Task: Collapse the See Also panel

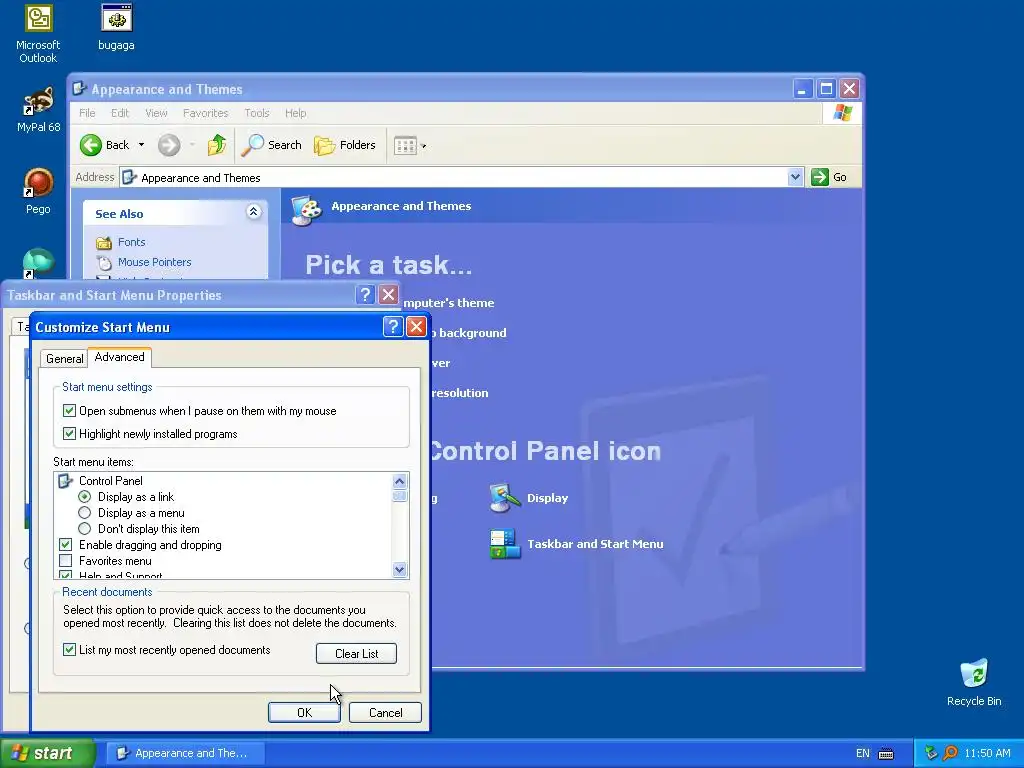Action: [253, 212]
